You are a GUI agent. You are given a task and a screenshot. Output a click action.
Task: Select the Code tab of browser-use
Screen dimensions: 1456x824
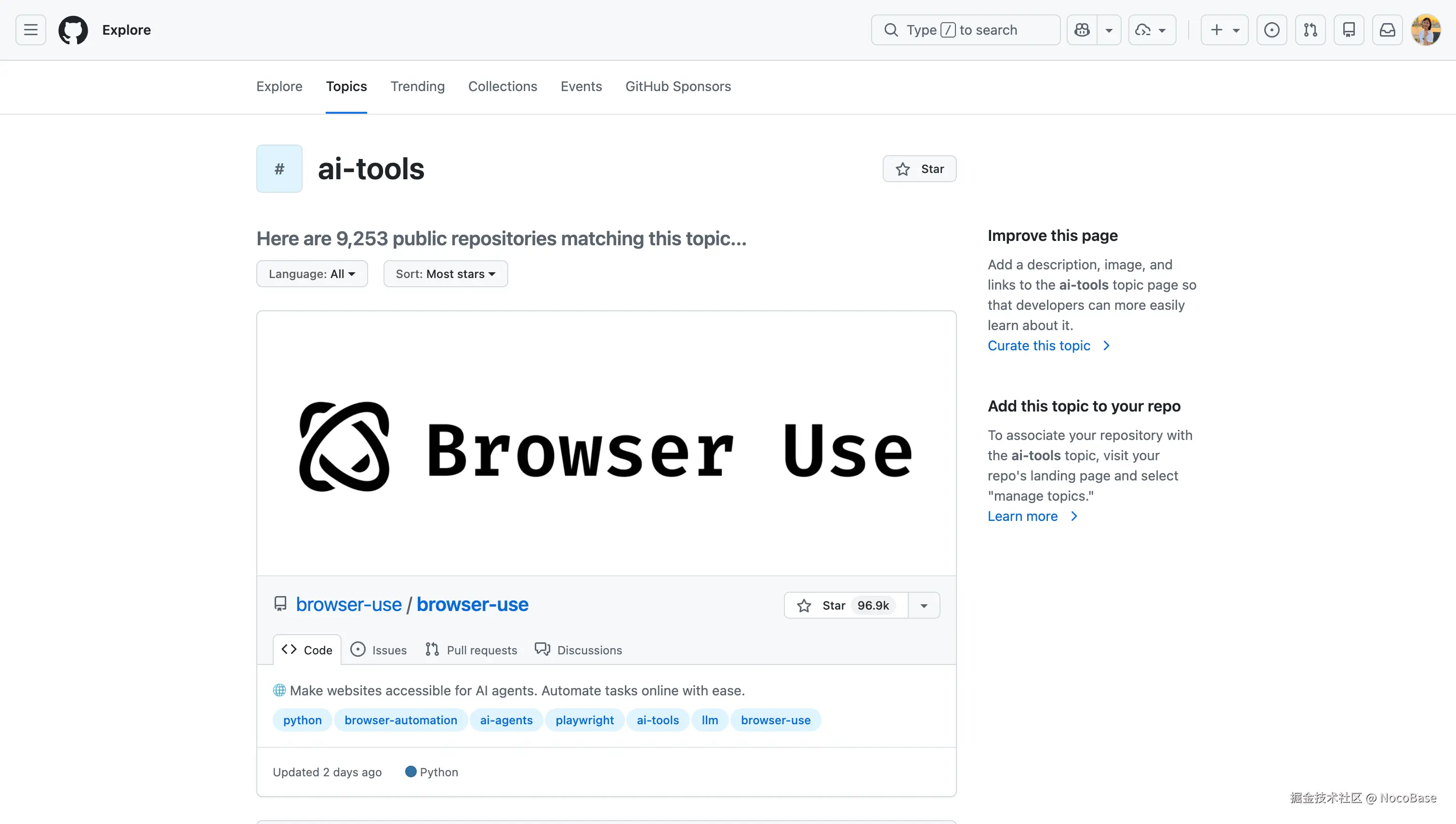pos(307,650)
